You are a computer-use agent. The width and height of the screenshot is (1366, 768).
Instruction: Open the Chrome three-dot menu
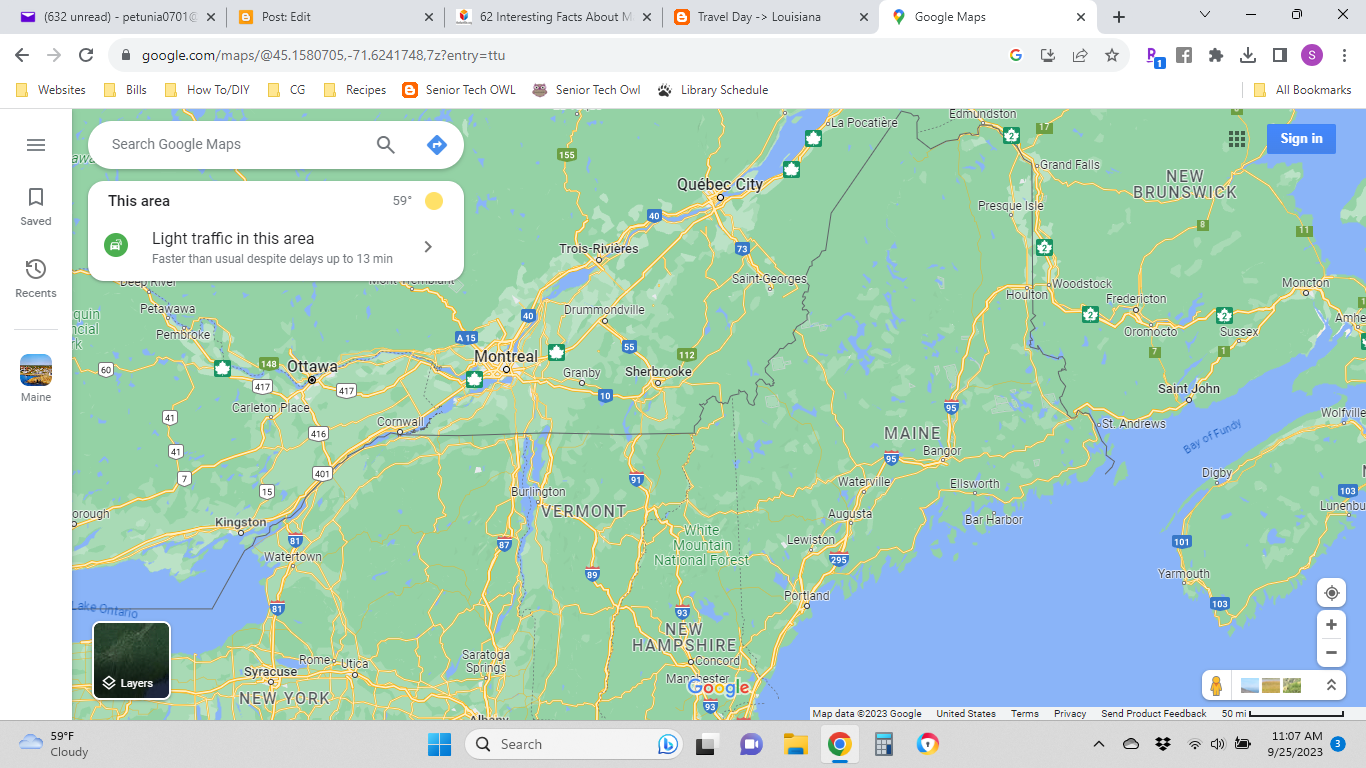coord(1344,55)
